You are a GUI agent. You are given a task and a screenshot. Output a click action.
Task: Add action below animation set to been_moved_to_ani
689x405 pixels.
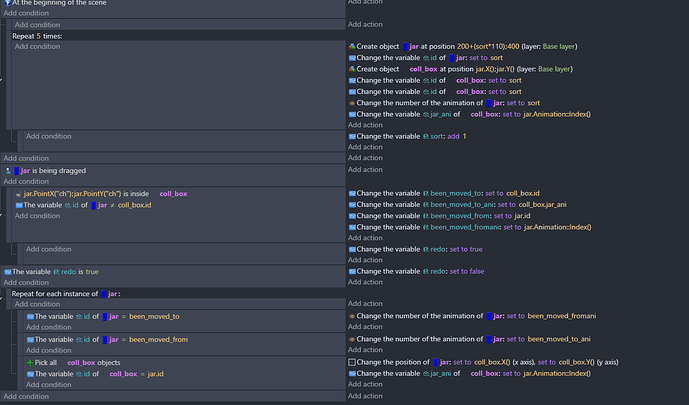coord(365,350)
